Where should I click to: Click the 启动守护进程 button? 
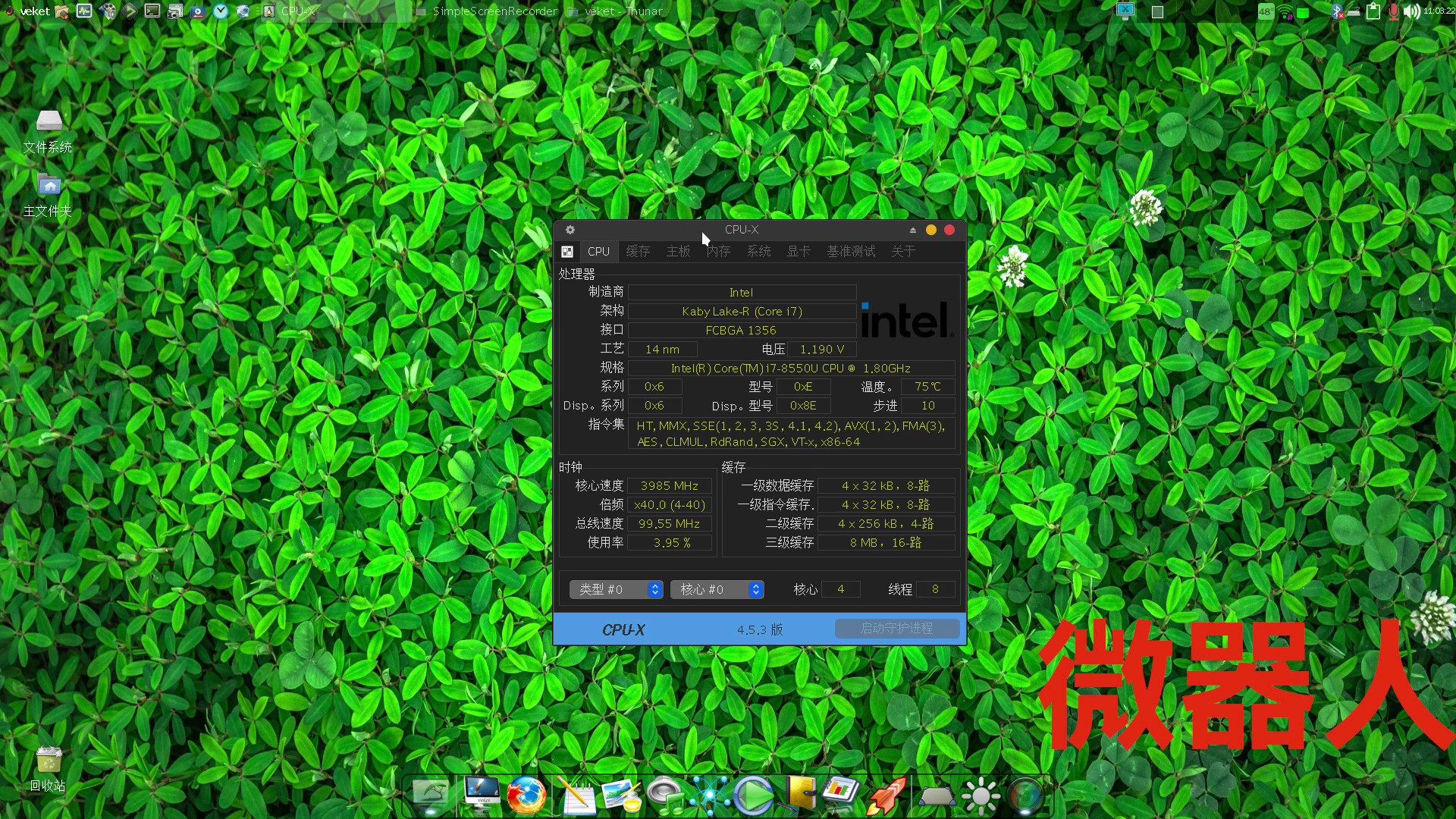click(x=895, y=628)
